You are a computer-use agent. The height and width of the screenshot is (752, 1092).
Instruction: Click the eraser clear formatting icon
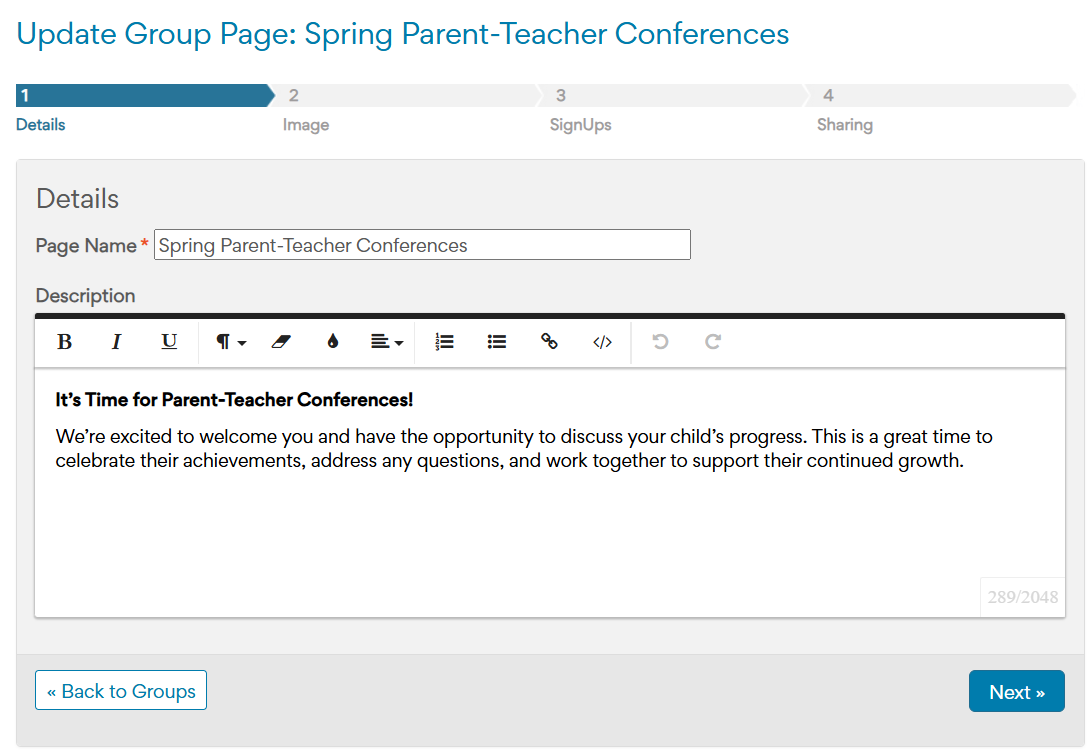coord(280,342)
